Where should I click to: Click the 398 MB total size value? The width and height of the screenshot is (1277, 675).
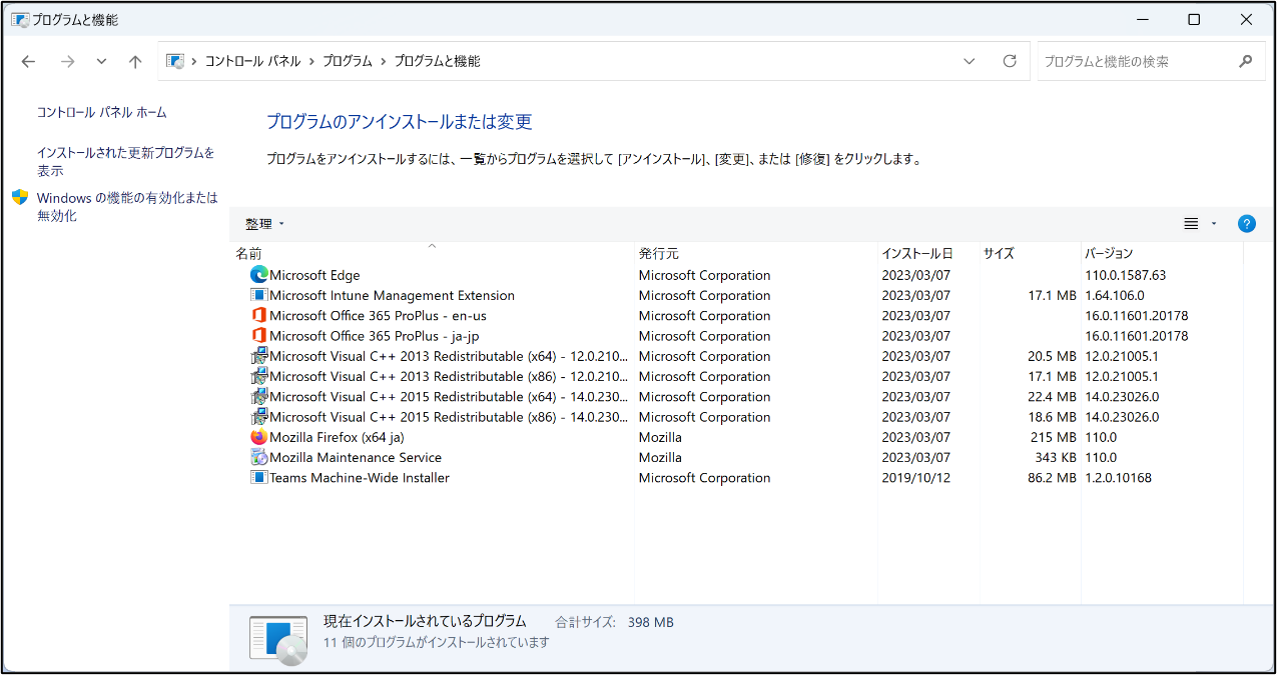pyautogui.click(x=651, y=622)
